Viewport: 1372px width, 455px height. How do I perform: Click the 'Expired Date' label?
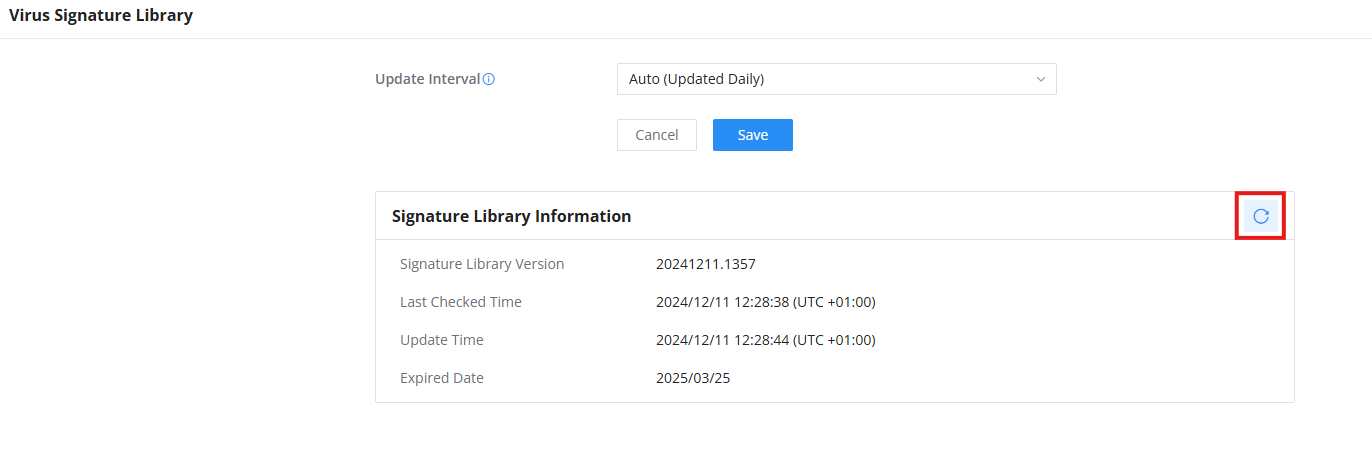[x=442, y=378]
